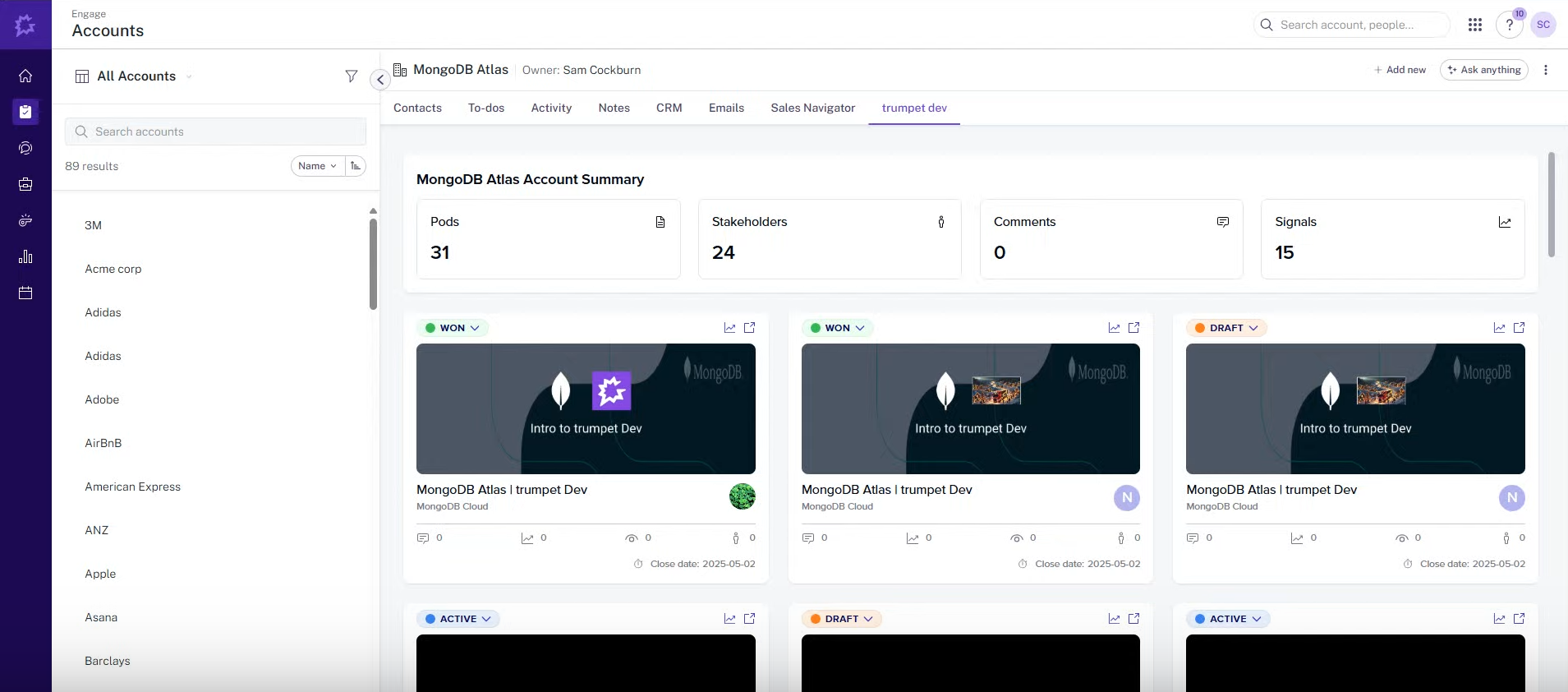Viewport: 1568px width, 692px height.
Task: Open the bar chart reports sidebar icon
Action: click(25, 257)
